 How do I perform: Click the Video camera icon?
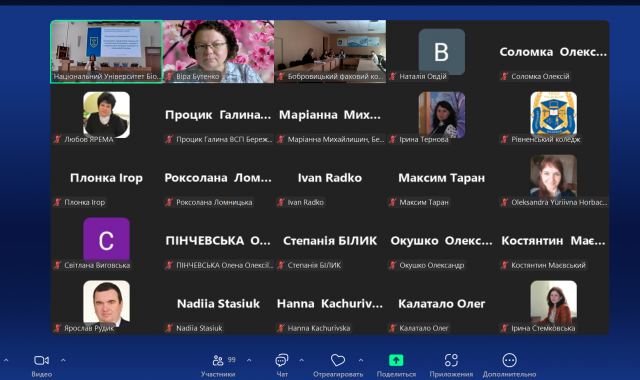tap(41, 360)
